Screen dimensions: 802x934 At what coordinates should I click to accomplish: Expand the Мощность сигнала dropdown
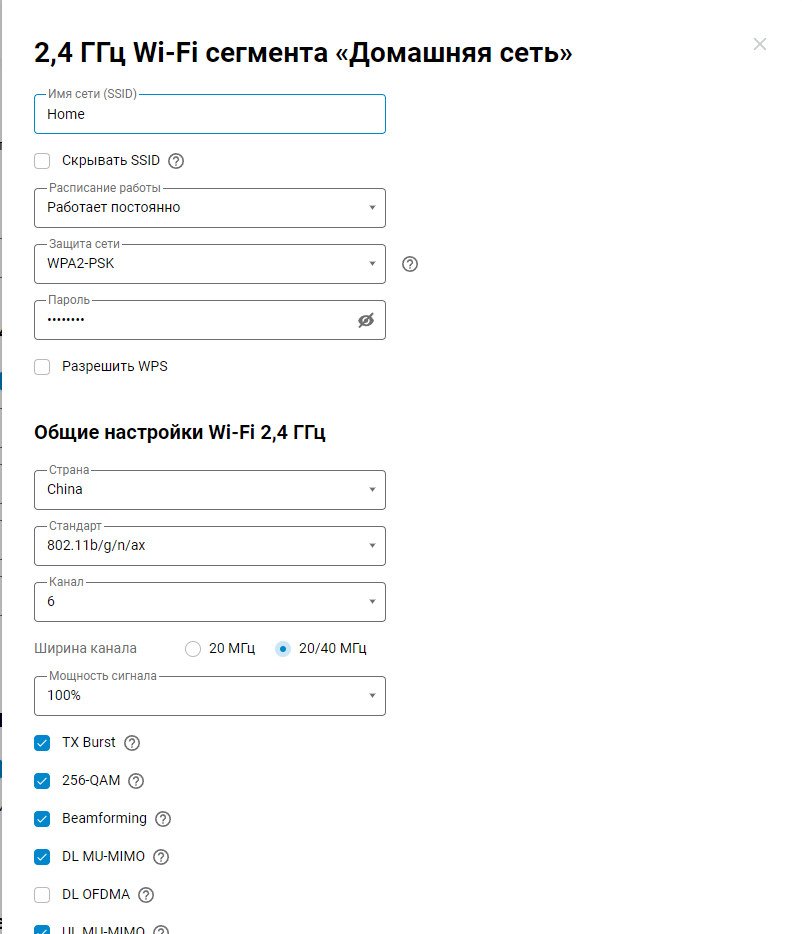click(210, 696)
